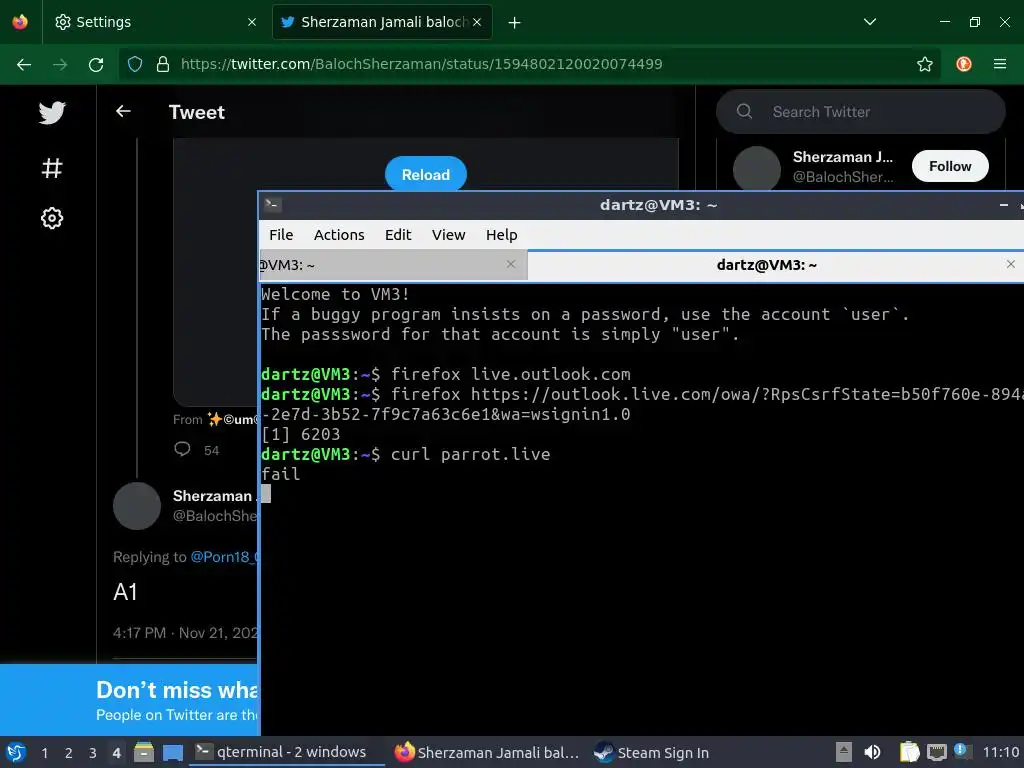Click the blue Reload button
1024x768 pixels.
(x=426, y=174)
